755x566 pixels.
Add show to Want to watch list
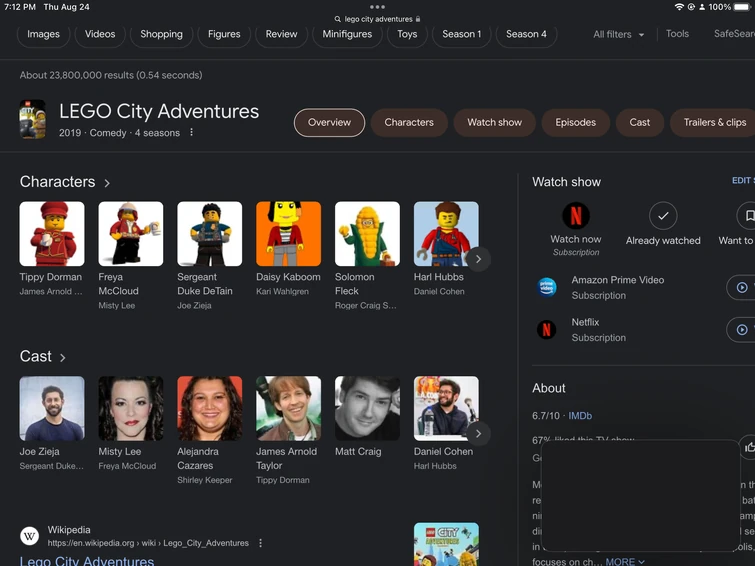(x=746, y=216)
